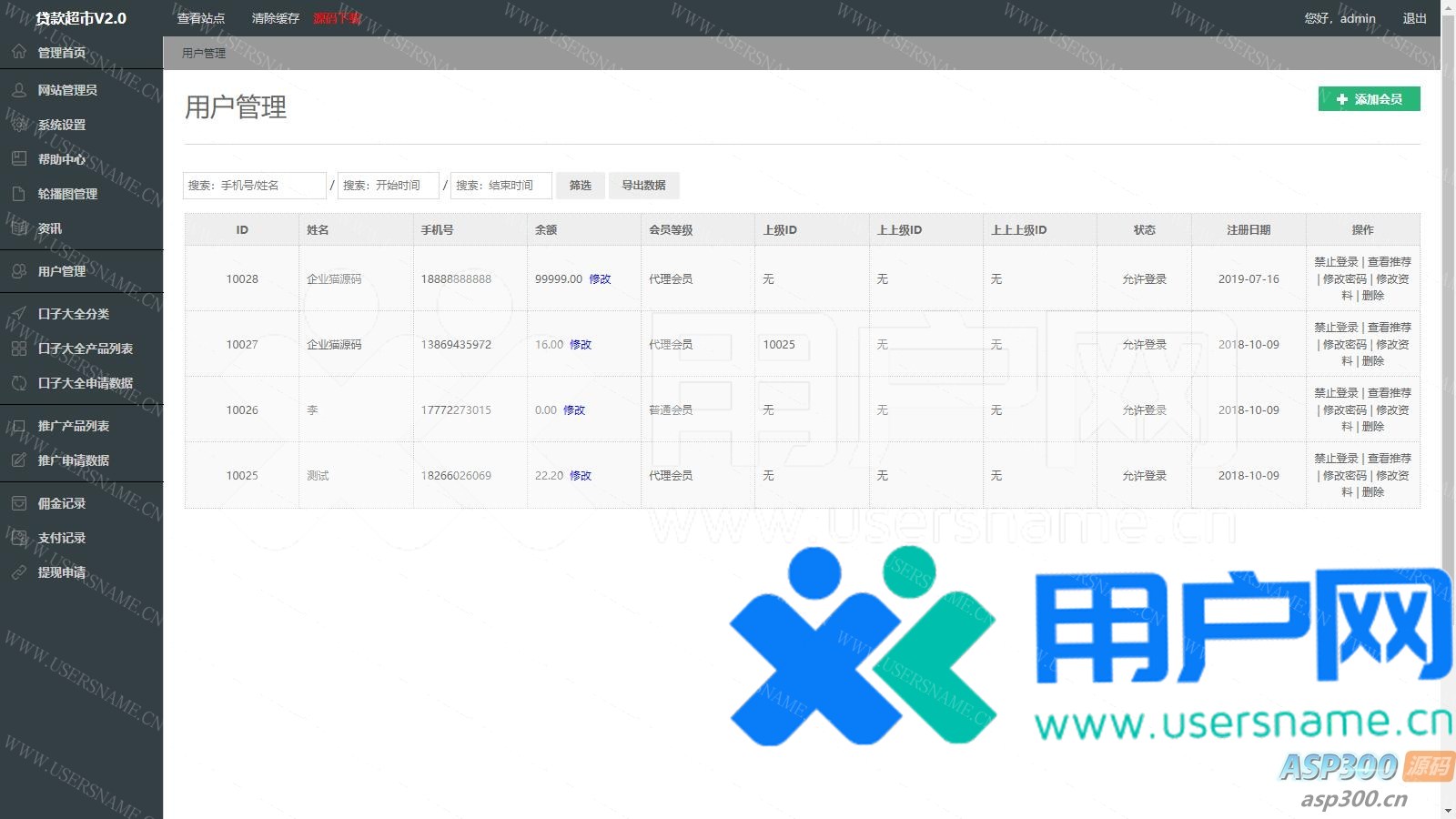Click 修改密码 for user 10026
This screenshot has height=819, width=1456.
pos(1345,410)
